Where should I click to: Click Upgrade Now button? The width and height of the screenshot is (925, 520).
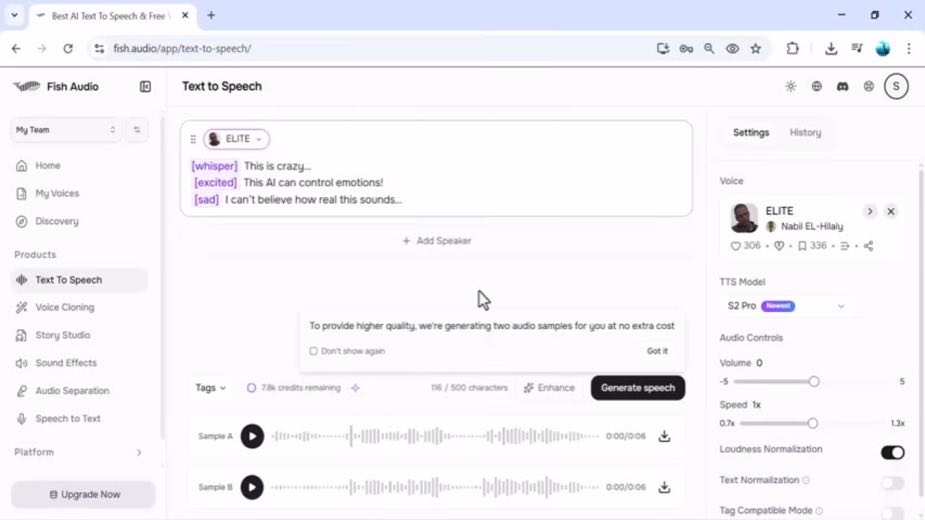83,495
